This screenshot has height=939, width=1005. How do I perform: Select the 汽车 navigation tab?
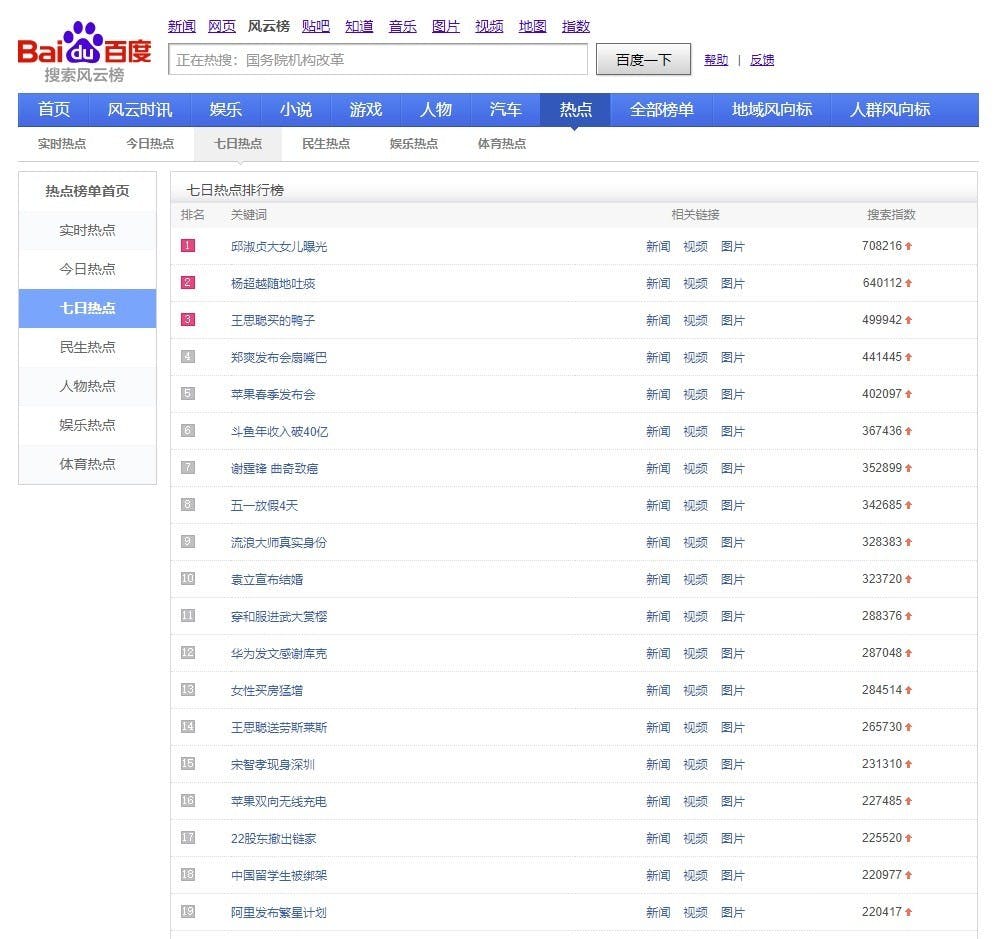(x=505, y=110)
